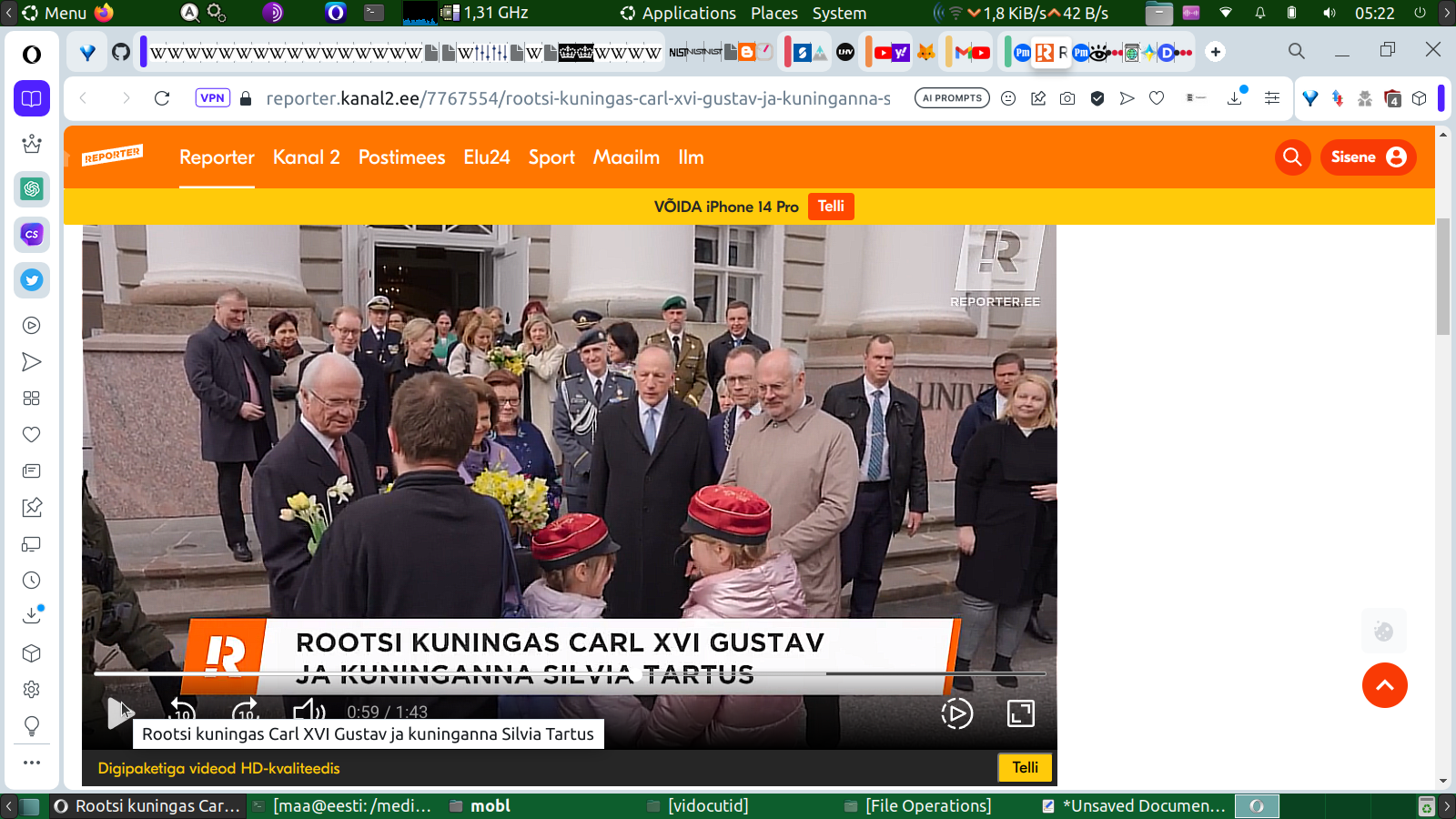Toggle the Opera VPN badge
This screenshot has height=819, width=1456.
(x=212, y=98)
